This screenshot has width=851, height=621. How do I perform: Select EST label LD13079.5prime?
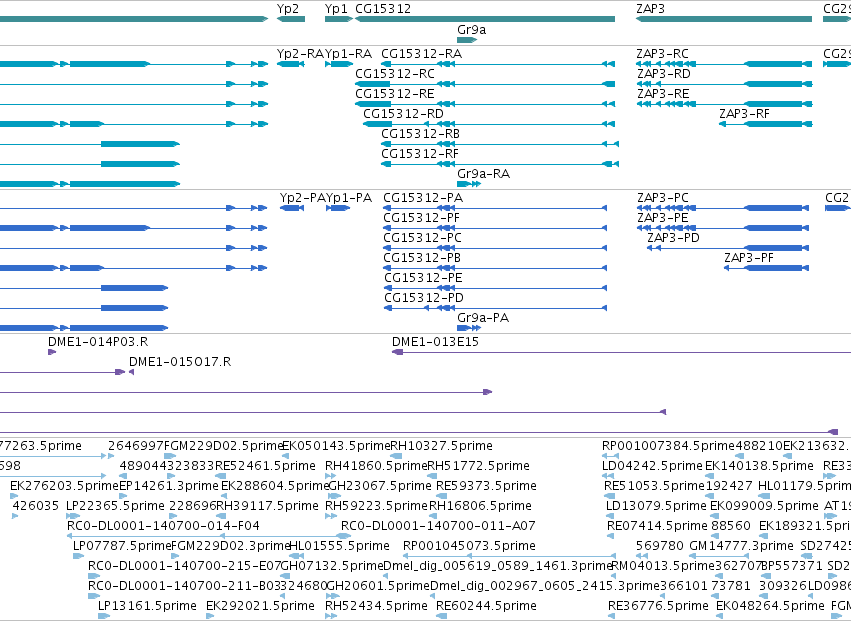pos(656,505)
